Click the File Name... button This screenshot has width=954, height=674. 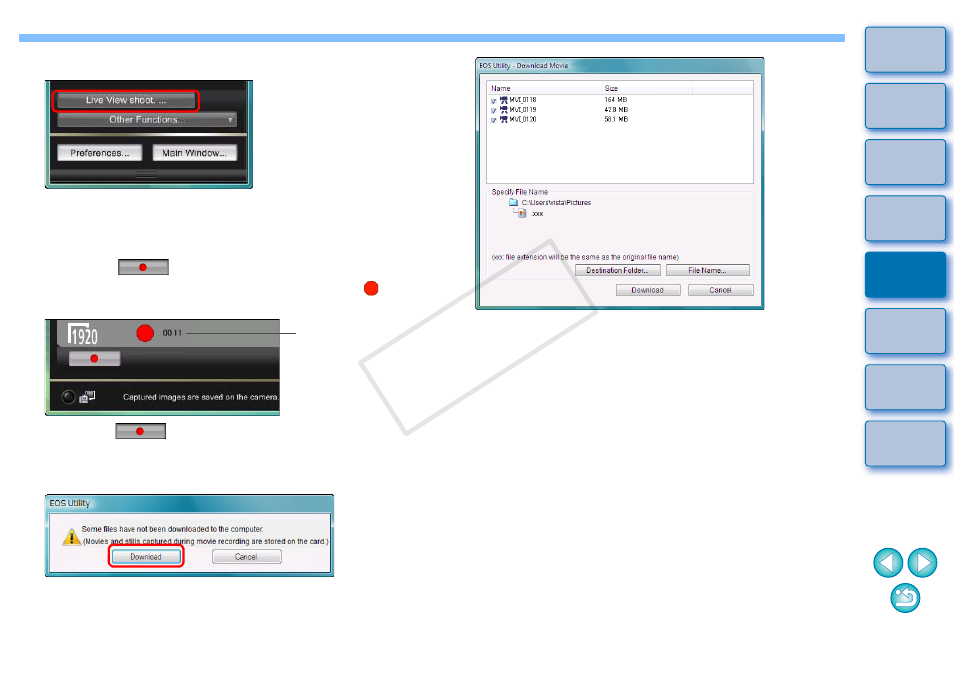pyautogui.click(x=708, y=270)
